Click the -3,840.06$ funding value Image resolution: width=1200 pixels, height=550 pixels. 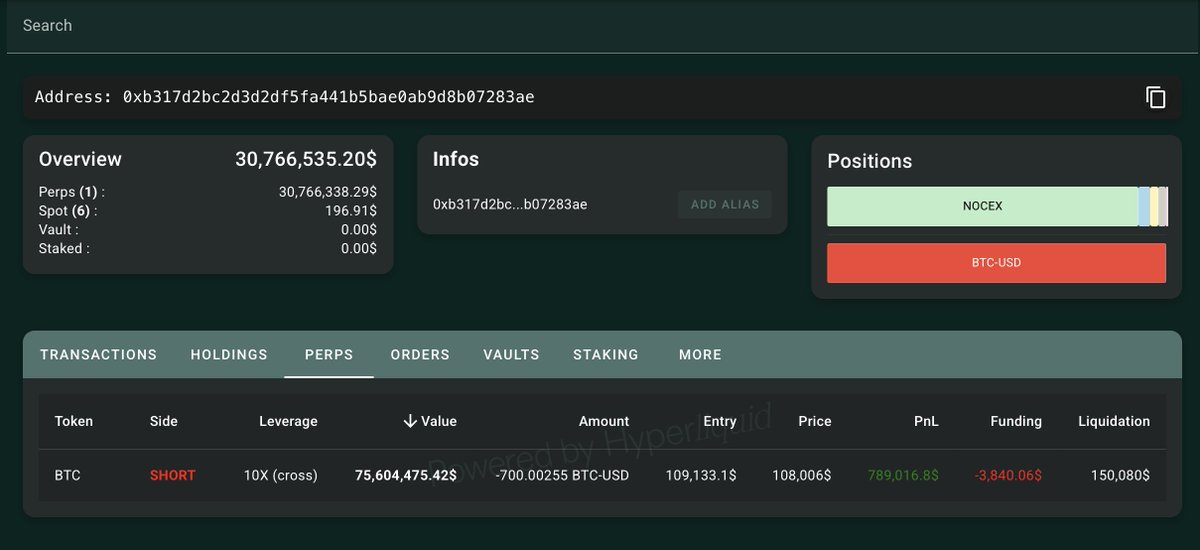tap(1008, 475)
